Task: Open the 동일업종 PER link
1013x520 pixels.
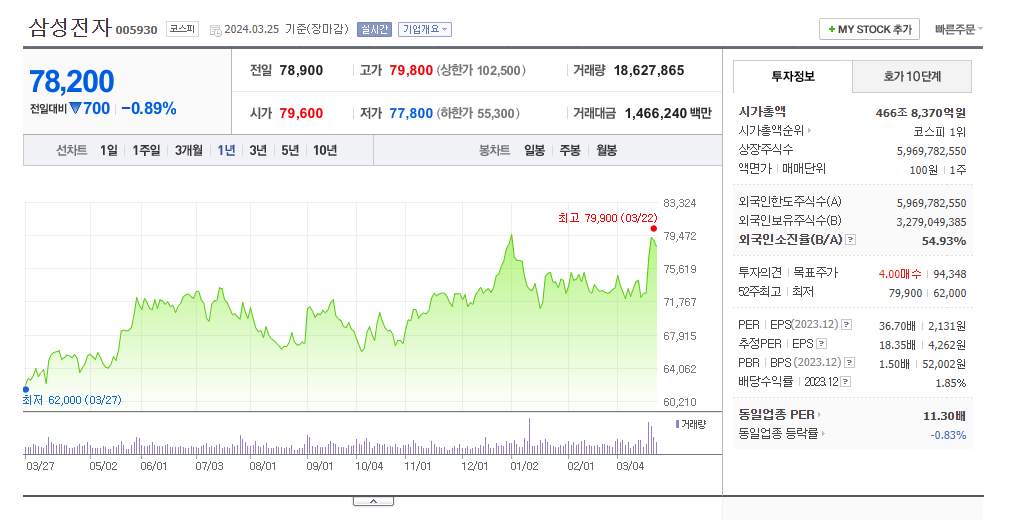Action: click(x=780, y=415)
